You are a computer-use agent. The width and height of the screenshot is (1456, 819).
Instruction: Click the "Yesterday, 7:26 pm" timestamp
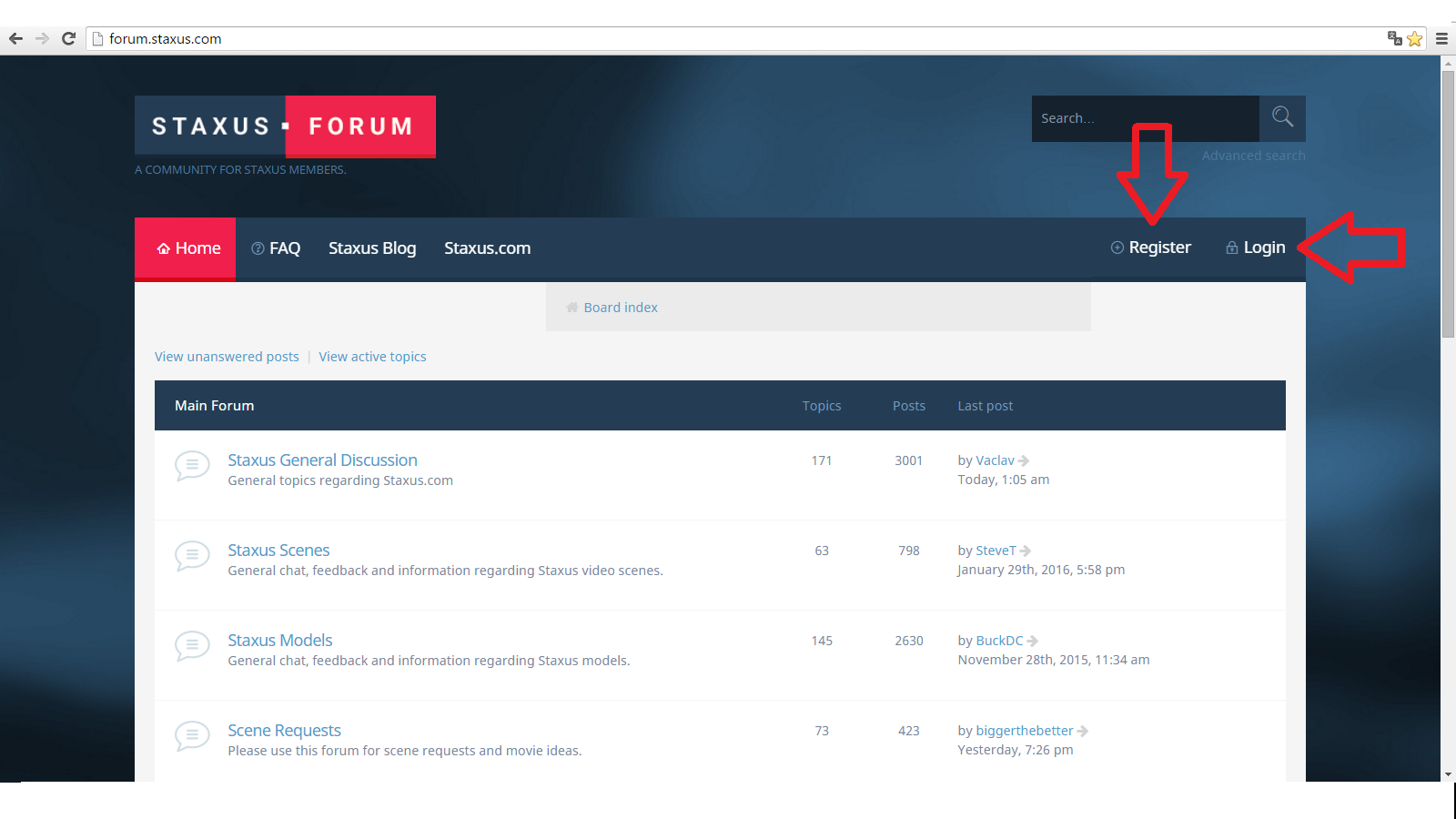pos(1016,750)
